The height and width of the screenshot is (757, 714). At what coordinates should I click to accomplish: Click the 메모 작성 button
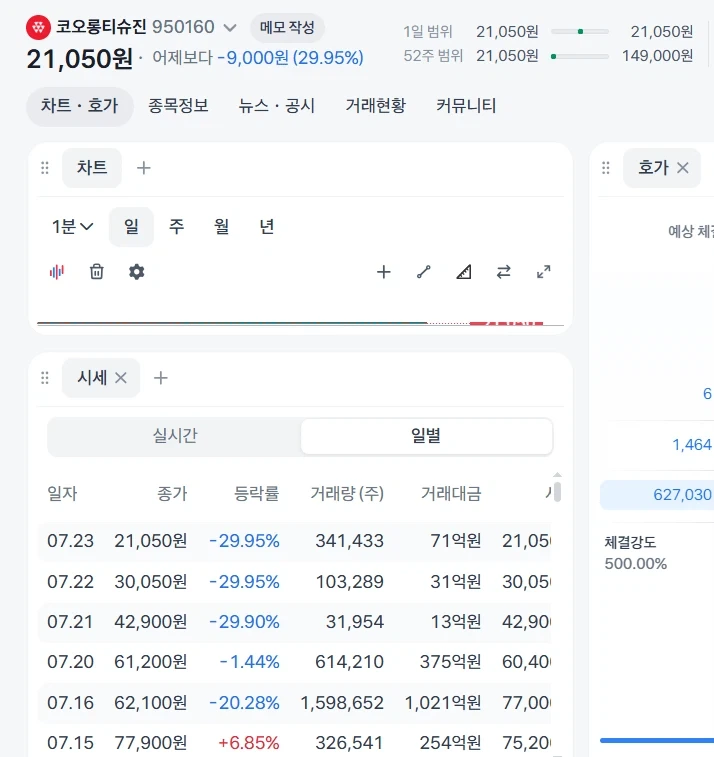click(x=287, y=28)
